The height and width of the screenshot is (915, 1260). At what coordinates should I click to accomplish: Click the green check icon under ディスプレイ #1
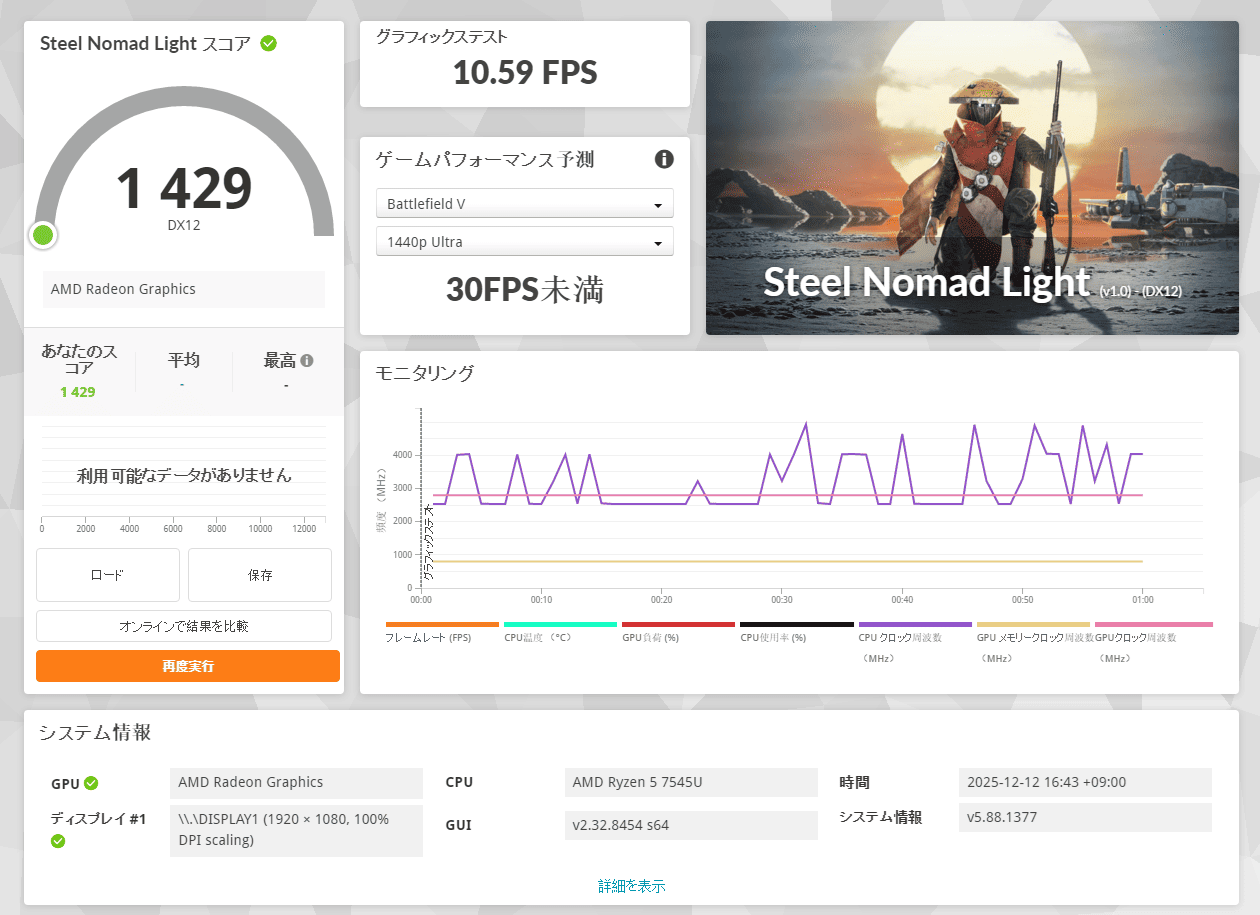[58, 841]
